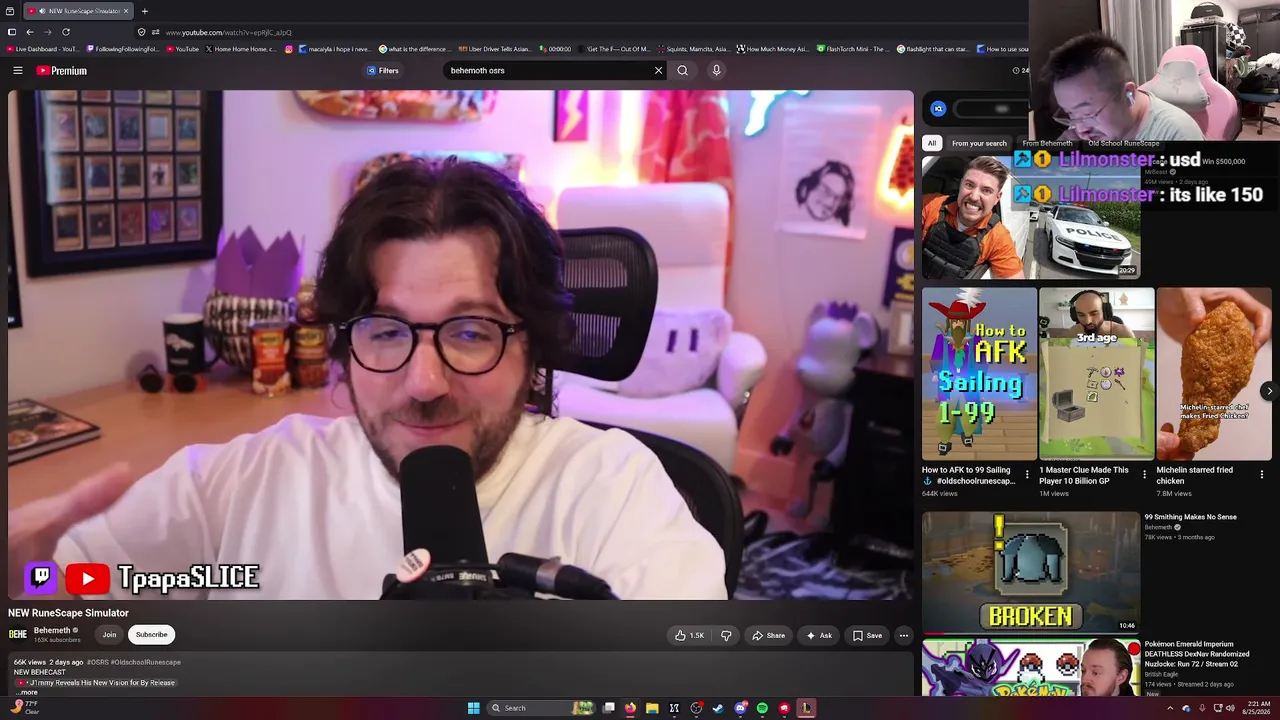Open the weather widget showing 77°F
Viewport: 1280px width, 720px height.
pyautogui.click(x=25, y=707)
